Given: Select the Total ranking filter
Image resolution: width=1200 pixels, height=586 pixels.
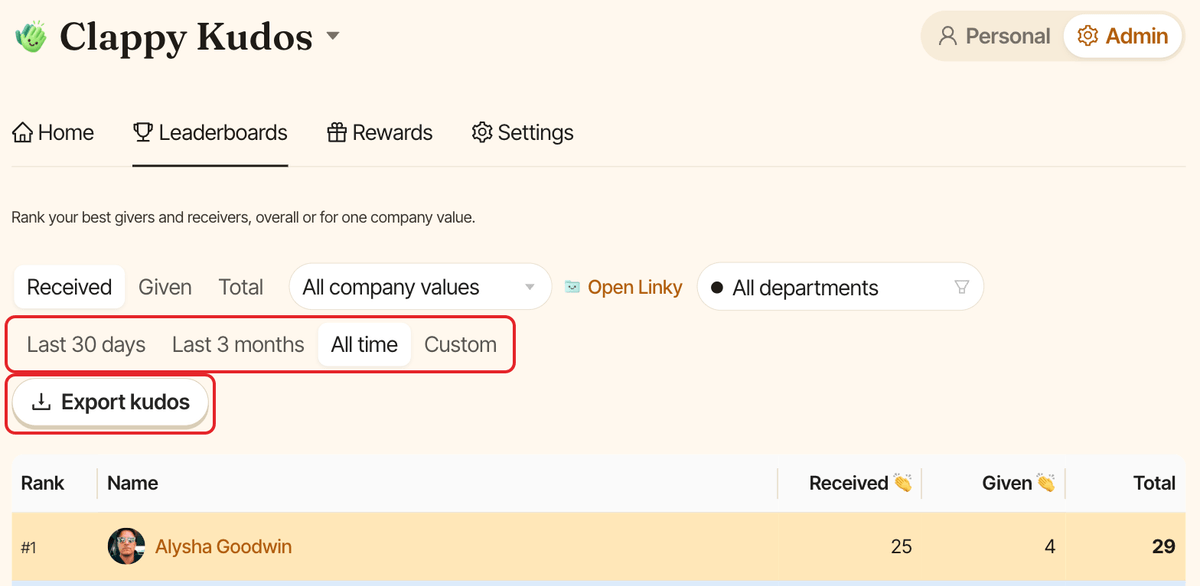Looking at the screenshot, I should pos(241,287).
